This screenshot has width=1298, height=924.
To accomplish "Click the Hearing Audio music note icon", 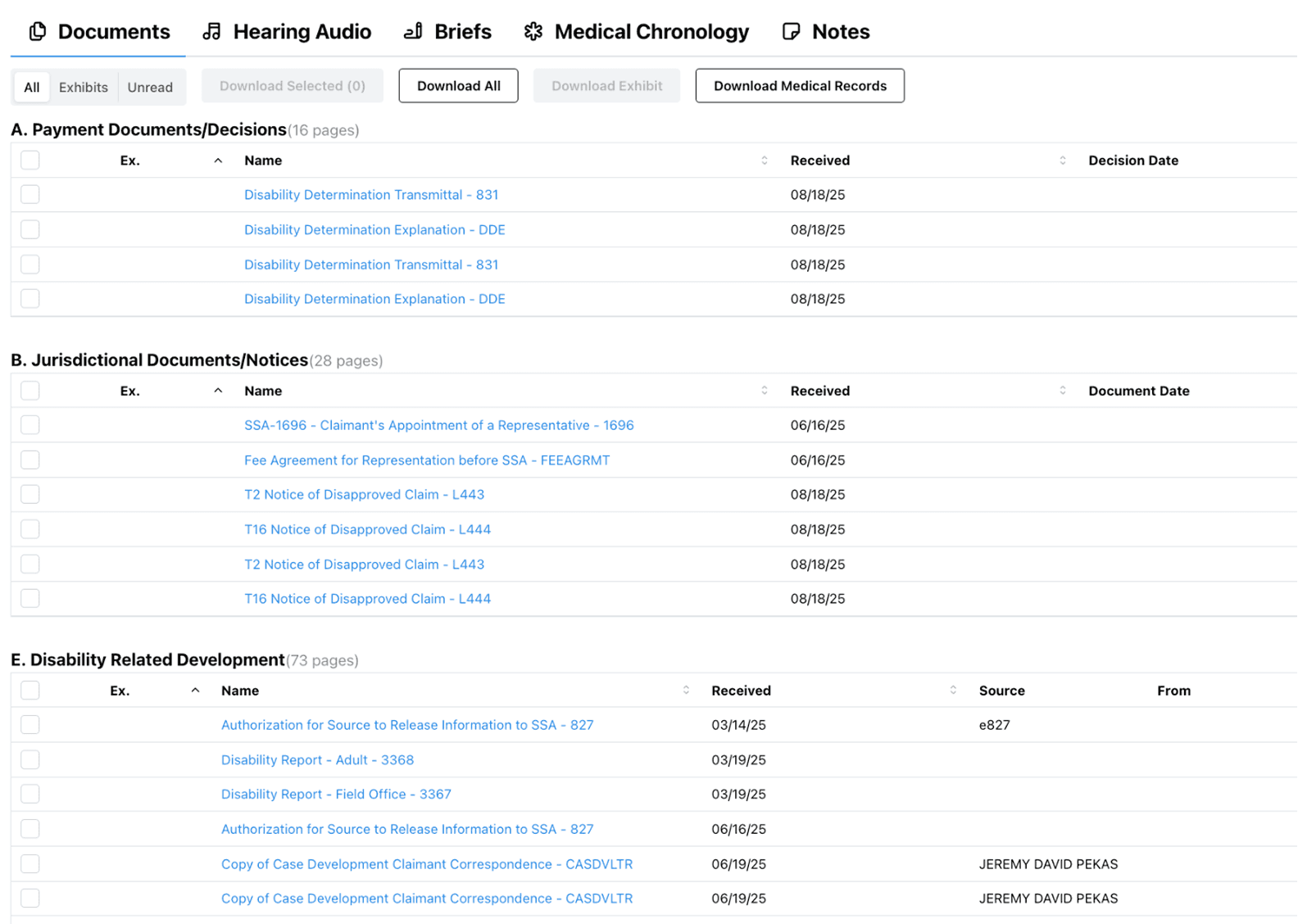I will tap(212, 32).
